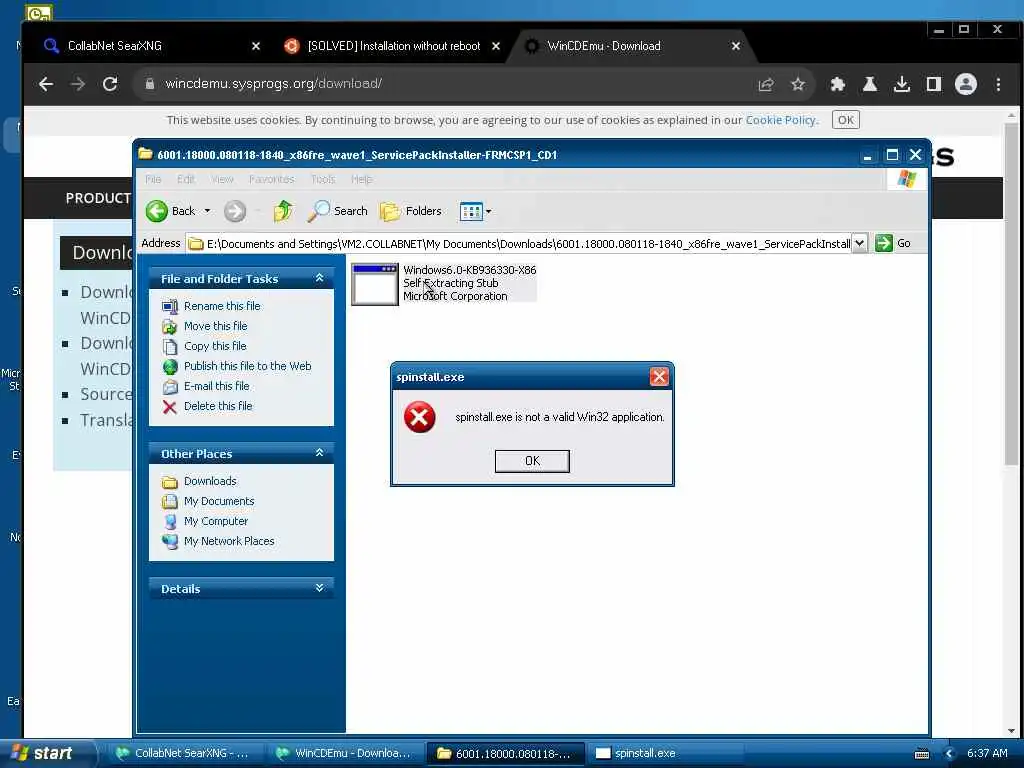Open My Network Places link
Image resolution: width=1024 pixels, height=768 pixels.
click(229, 541)
